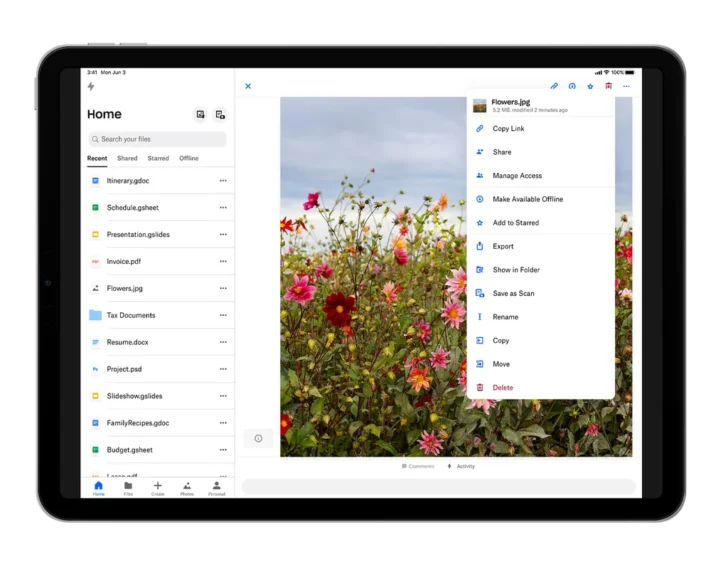711x569 pixels.
Task: Switch to the Offline tab
Action: point(189,158)
